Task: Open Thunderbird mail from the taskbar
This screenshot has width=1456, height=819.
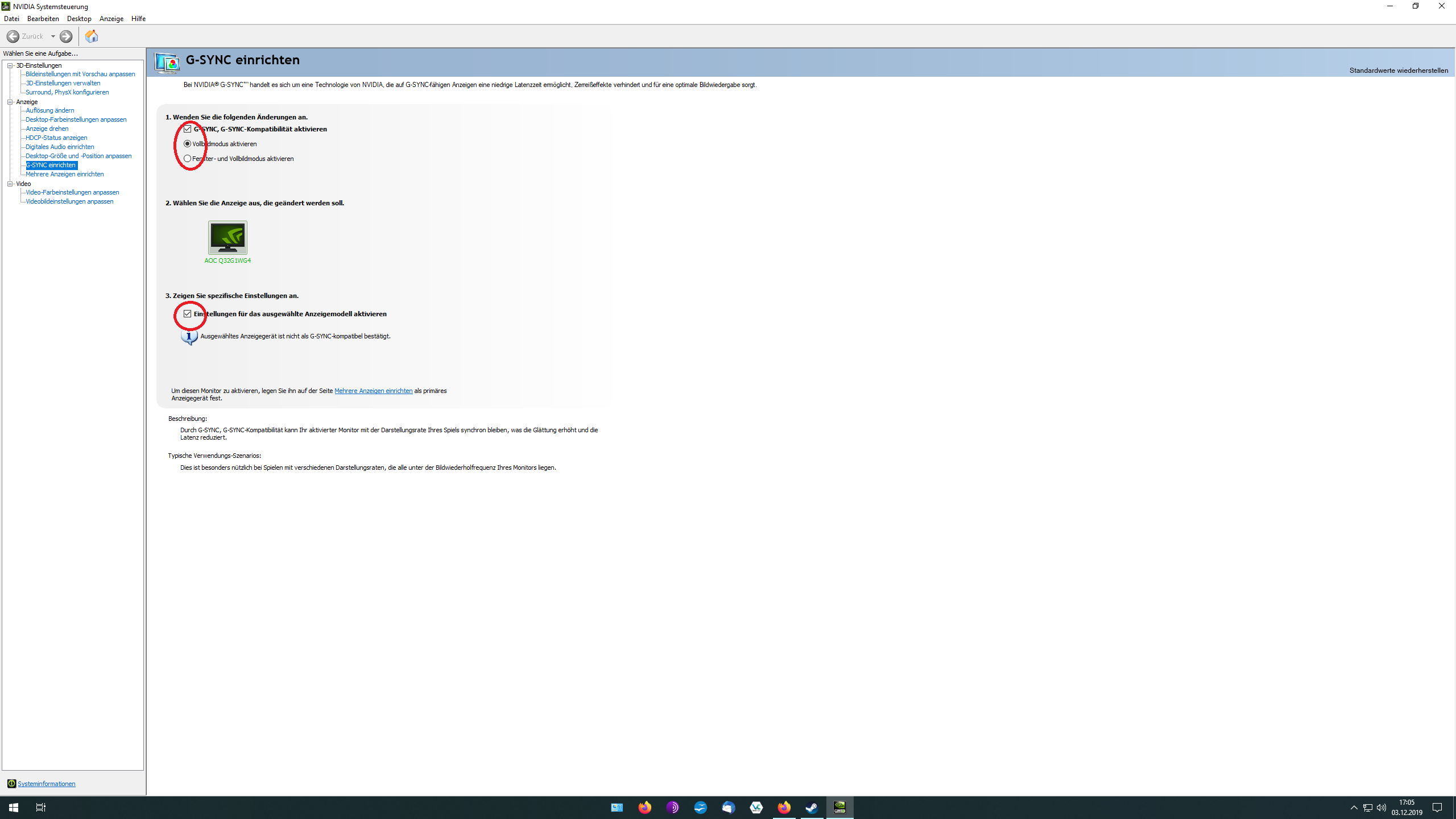Action: (729, 808)
